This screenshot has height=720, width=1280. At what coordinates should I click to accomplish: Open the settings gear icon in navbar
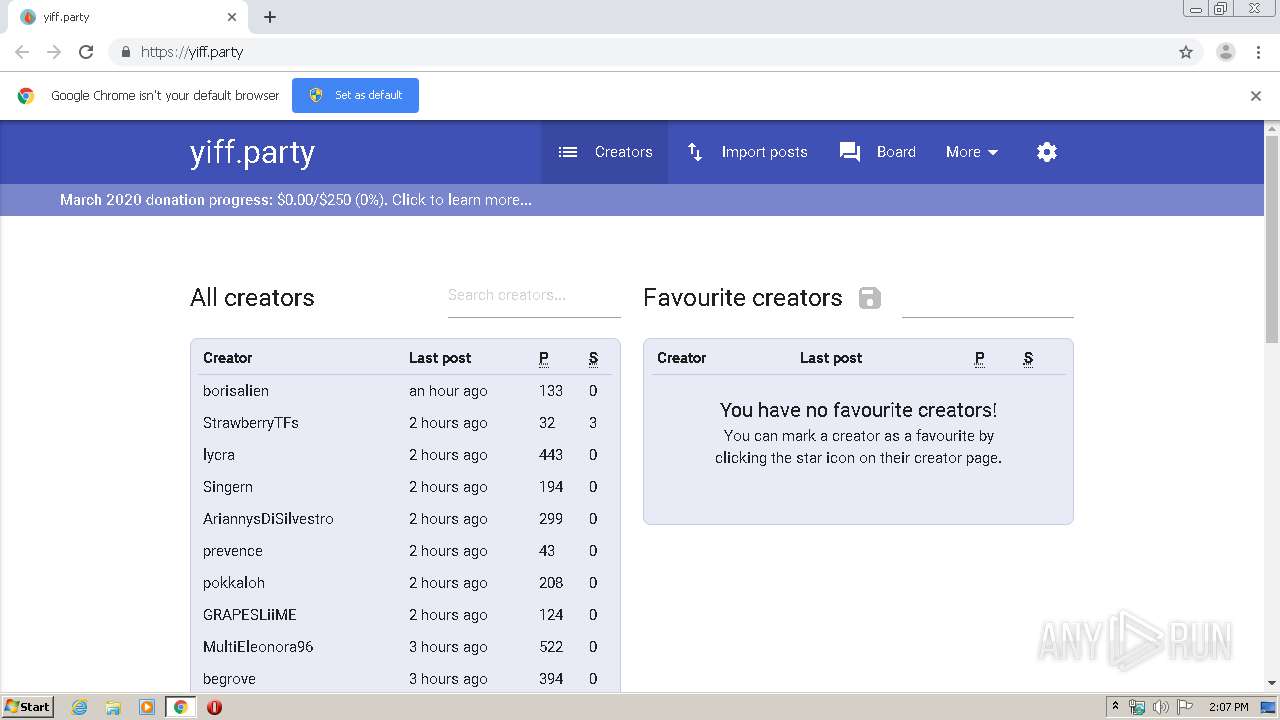pos(1047,152)
